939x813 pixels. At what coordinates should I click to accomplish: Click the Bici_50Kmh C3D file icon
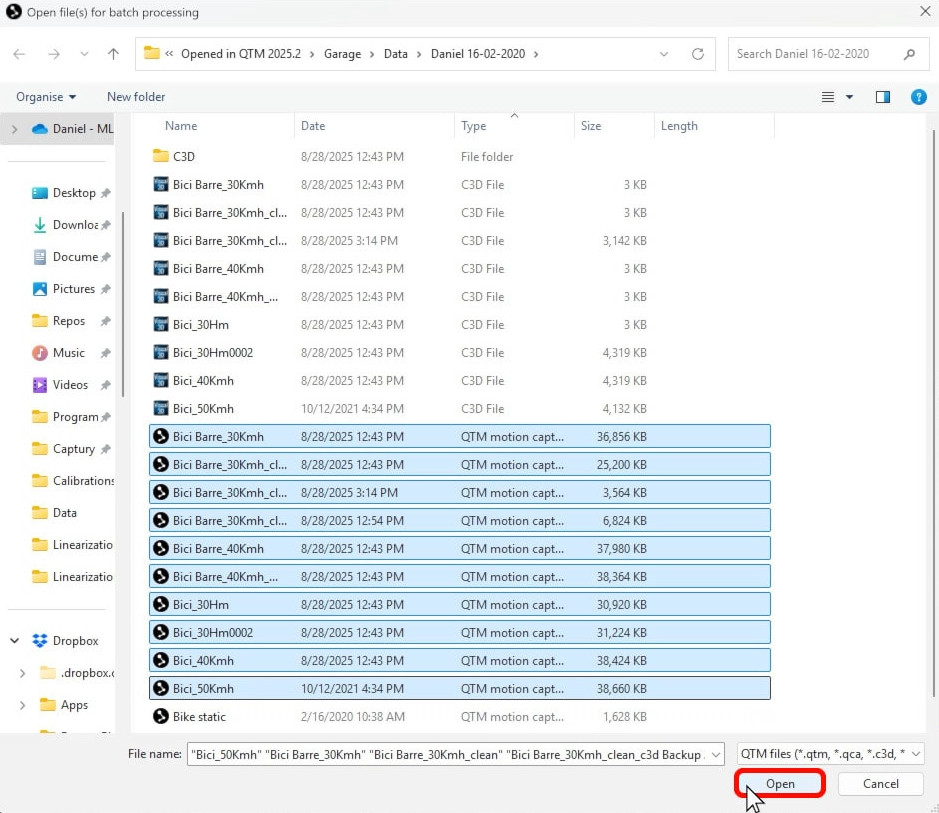pyautogui.click(x=160, y=408)
